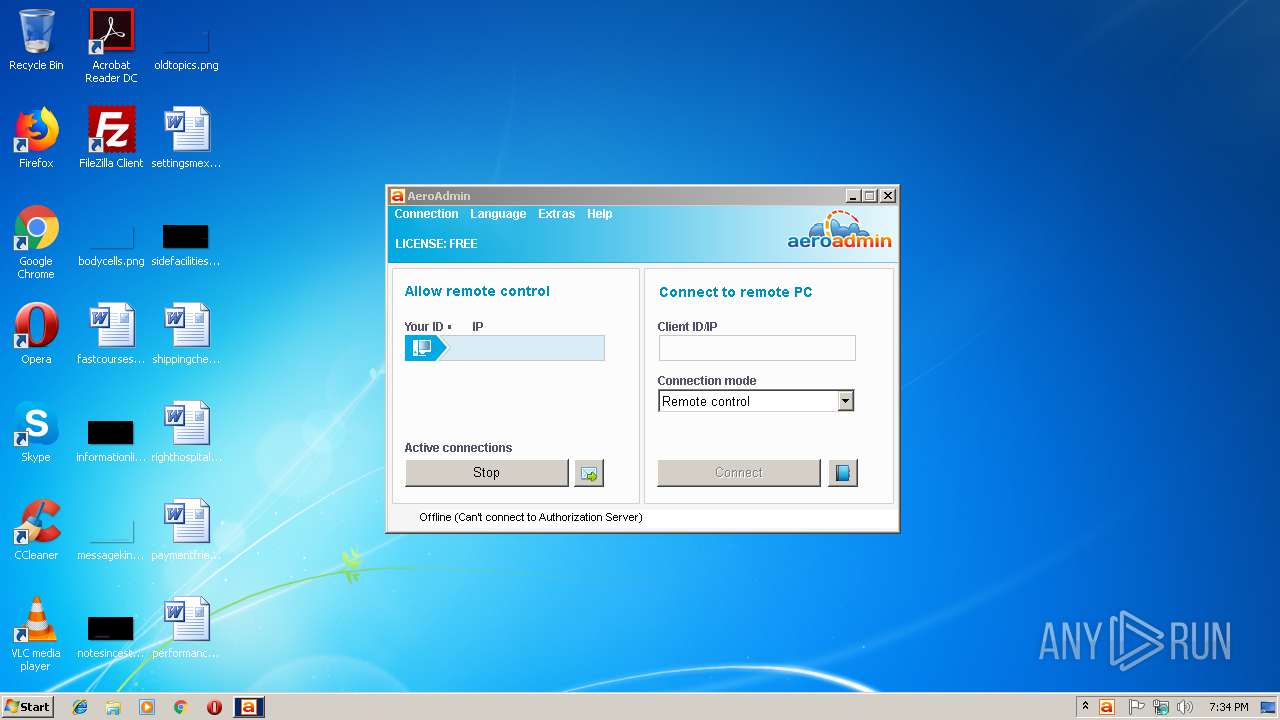
Task: Open FileZilla Client shortcut
Action: click(x=111, y=138)
